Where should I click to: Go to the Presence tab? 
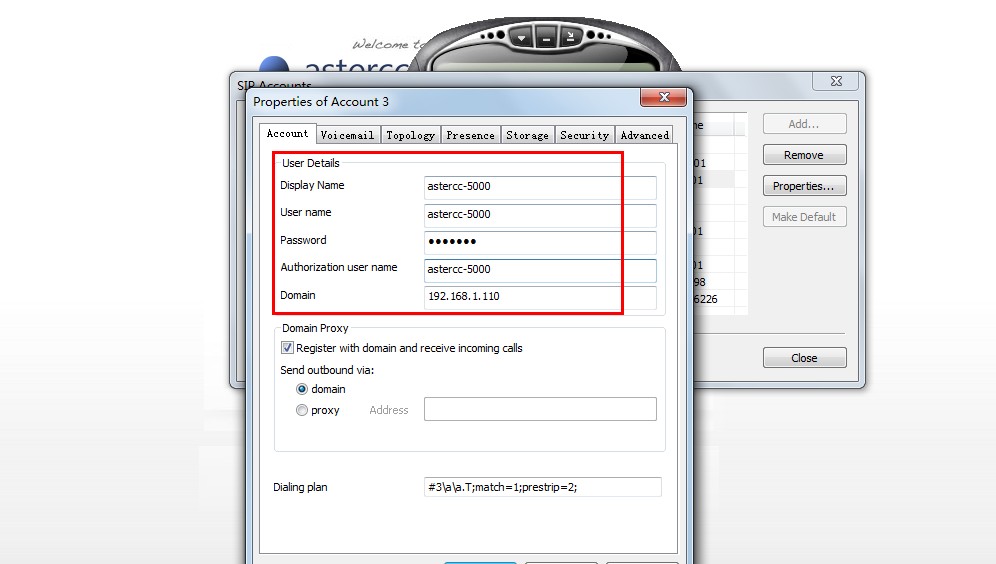pyautogui.click(x=470, y=135)
